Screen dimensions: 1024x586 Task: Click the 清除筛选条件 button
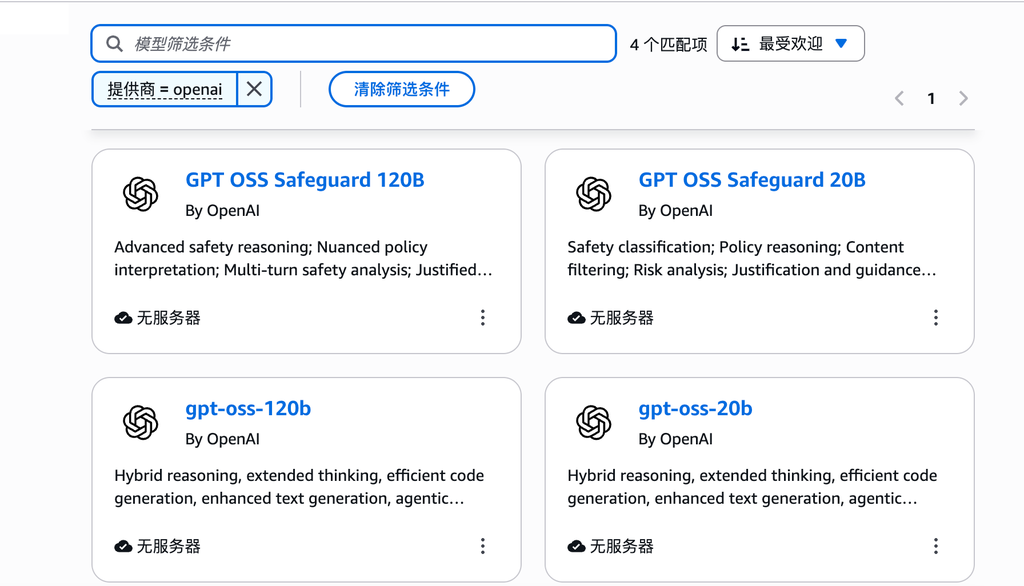pyautogui.click(x=401, y=89)
